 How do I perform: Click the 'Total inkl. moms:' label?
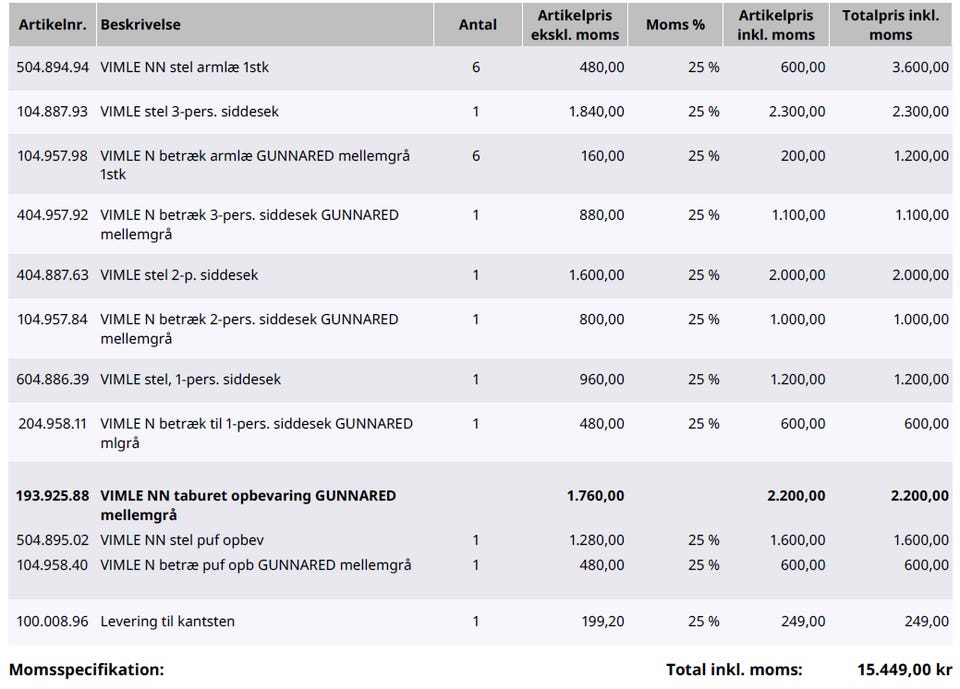pyautogui.click(x=734, y=669)
